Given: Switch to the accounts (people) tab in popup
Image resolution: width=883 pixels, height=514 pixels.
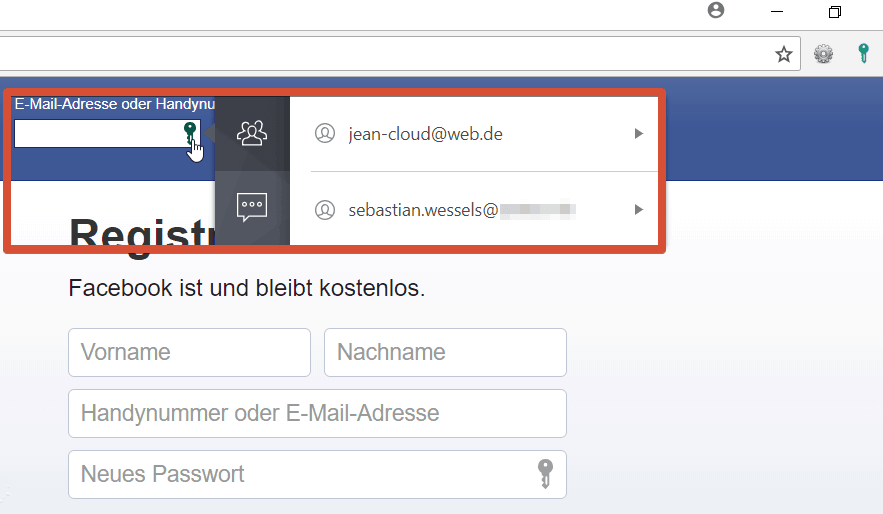Looking at the screenshot, I should (252, 133).
